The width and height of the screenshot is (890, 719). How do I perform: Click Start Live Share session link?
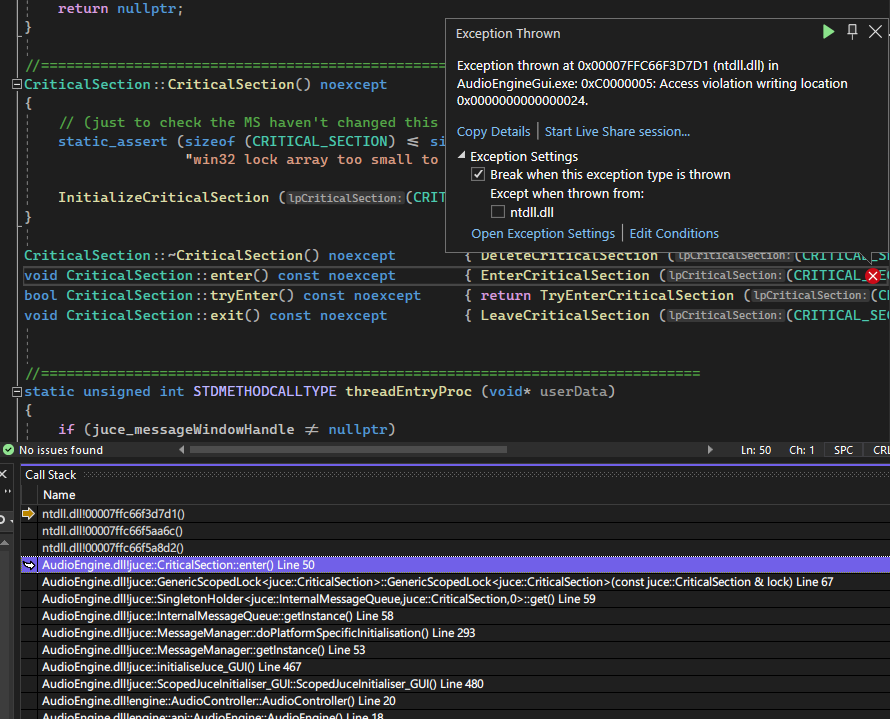[617, 132]
